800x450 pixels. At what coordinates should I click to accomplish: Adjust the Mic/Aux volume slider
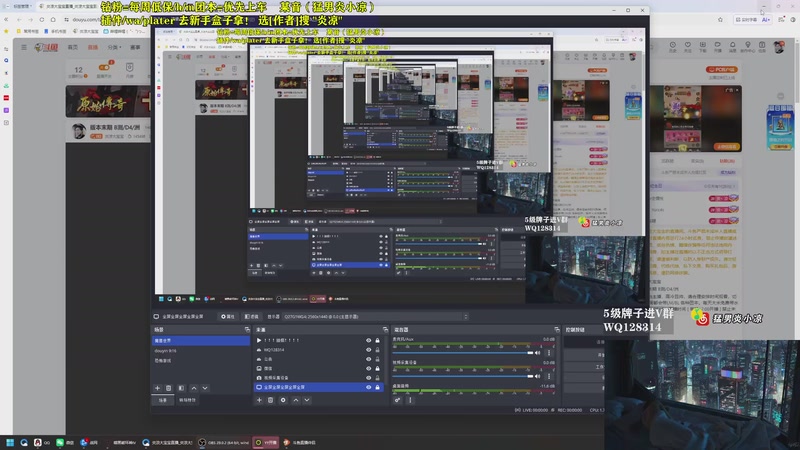[463, 353]
